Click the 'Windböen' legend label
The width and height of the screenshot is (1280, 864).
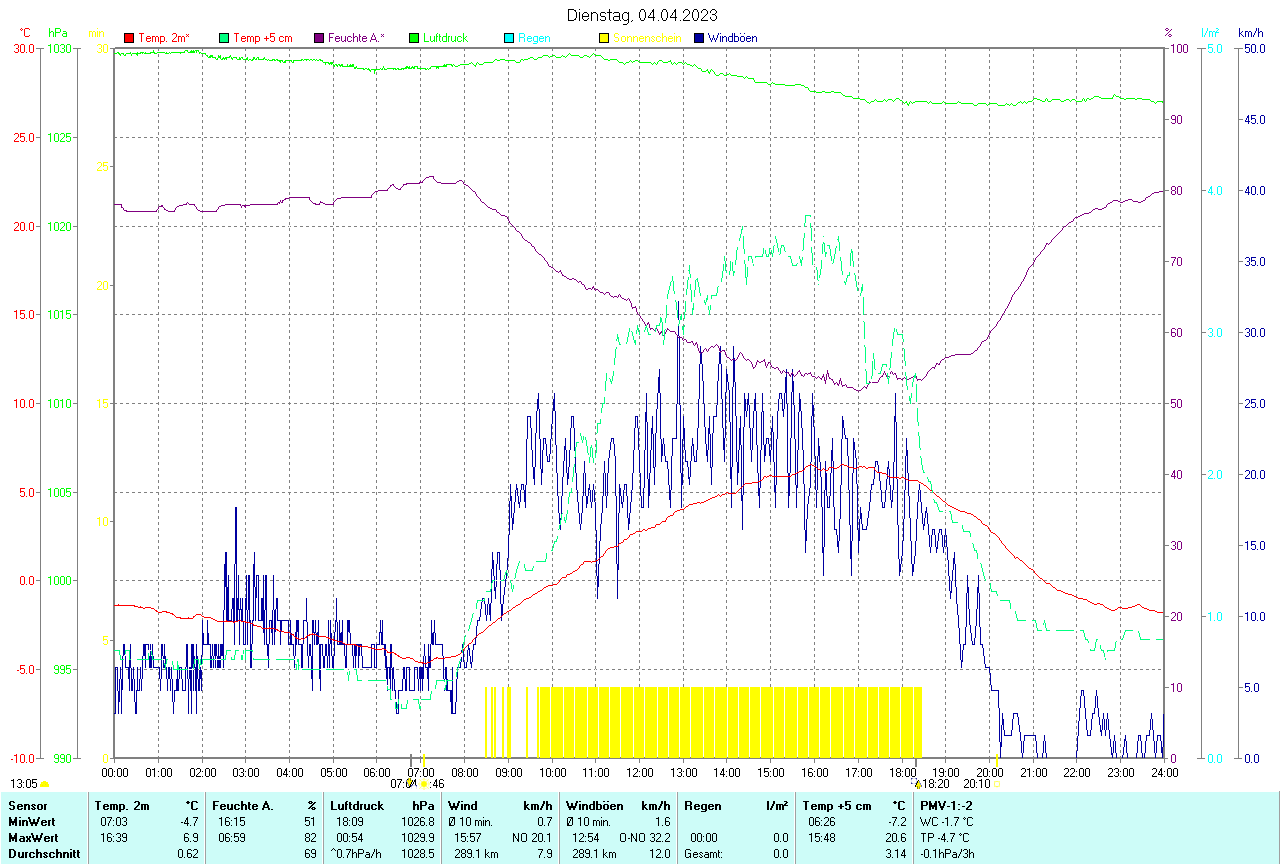732,38
